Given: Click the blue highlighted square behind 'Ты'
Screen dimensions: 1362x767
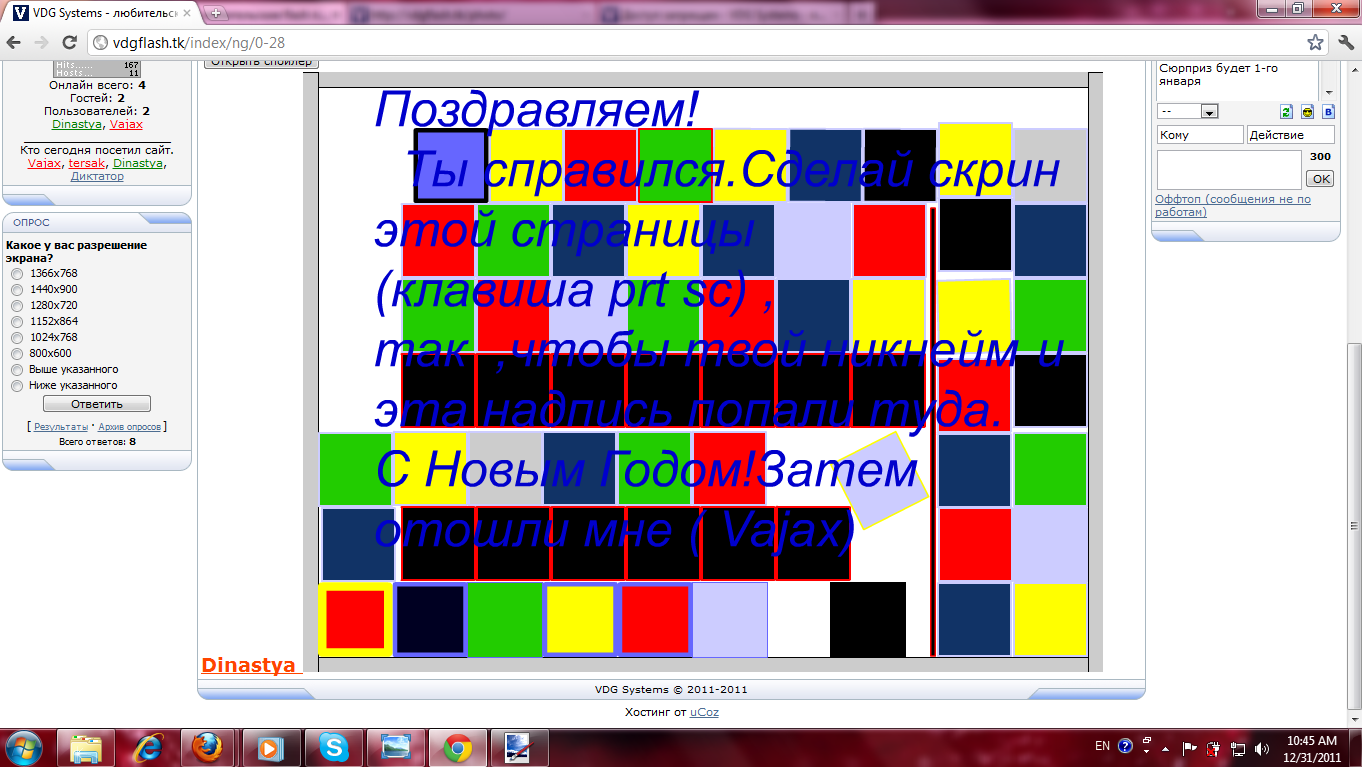Looking at the screenshot, I should 450,166.
